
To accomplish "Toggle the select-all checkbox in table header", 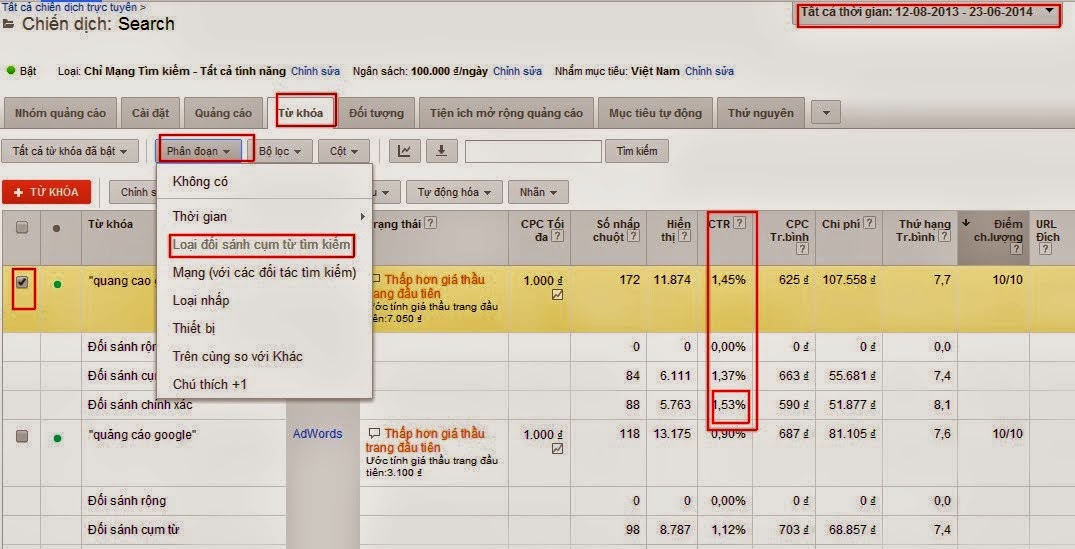I will [x=22, y=228].
